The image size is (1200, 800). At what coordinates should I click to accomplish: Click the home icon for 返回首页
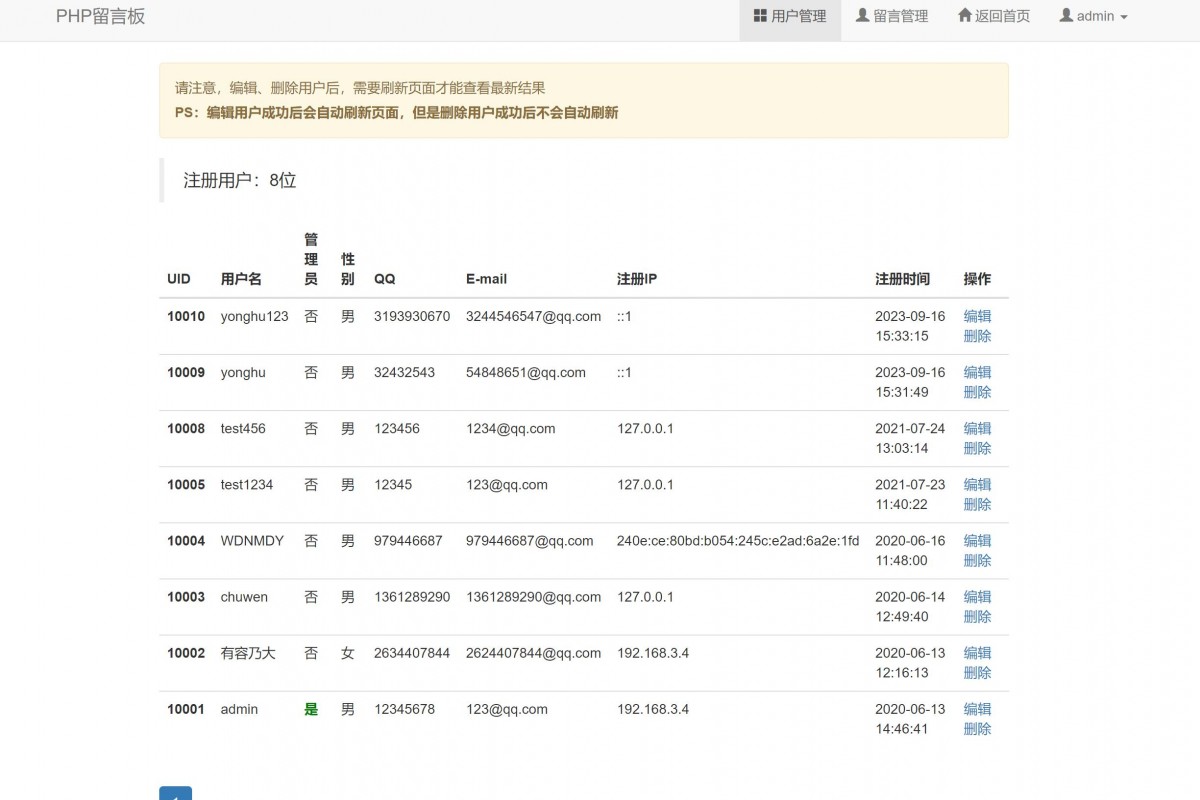pos(963,16)
